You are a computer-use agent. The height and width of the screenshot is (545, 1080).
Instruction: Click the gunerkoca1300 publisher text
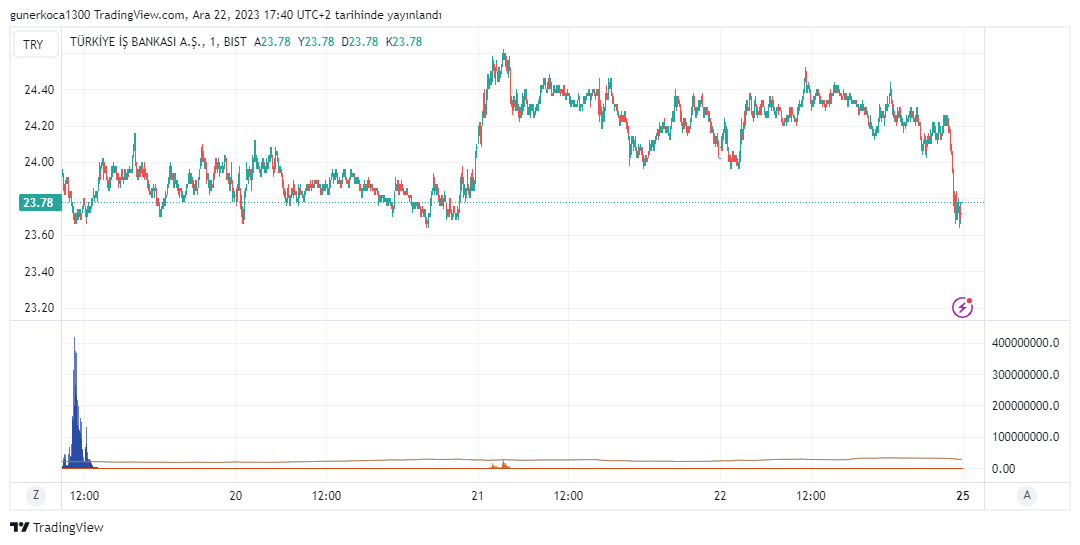[48, 15]
